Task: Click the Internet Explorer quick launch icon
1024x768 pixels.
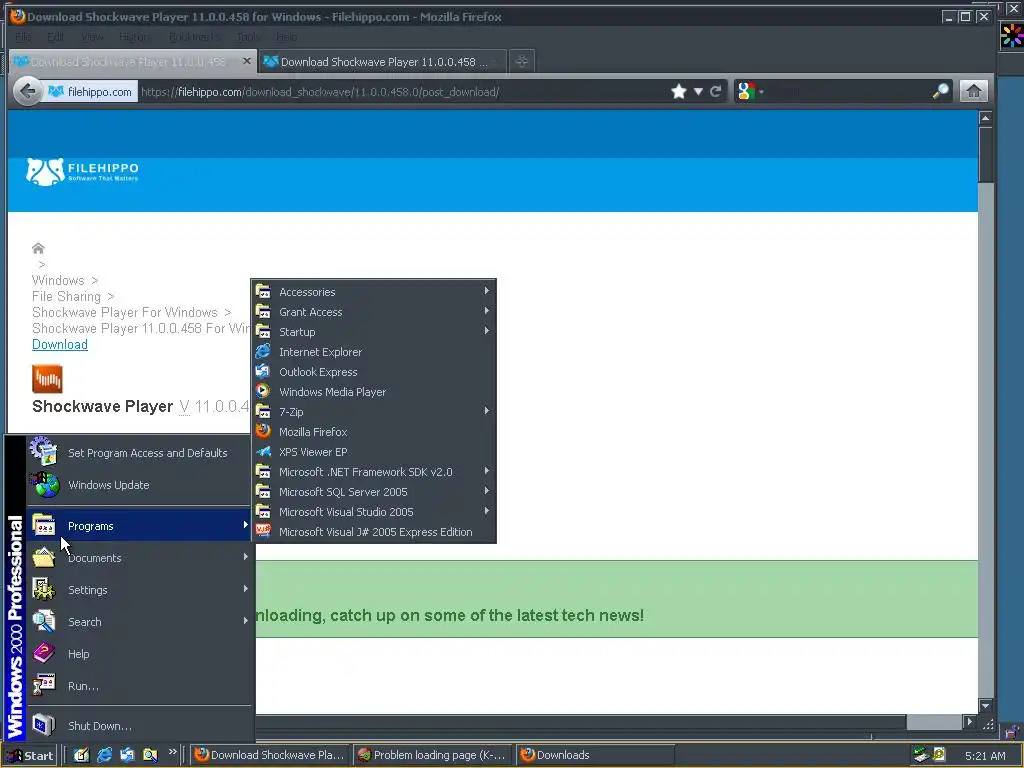Action: point(104,755)
